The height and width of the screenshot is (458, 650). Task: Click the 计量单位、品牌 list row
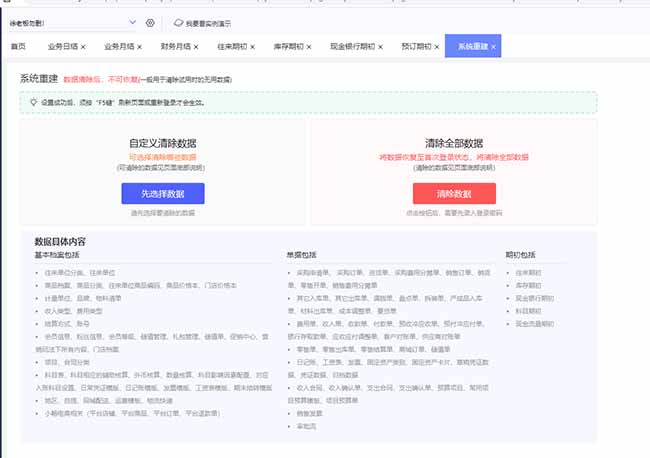(83, 298)
